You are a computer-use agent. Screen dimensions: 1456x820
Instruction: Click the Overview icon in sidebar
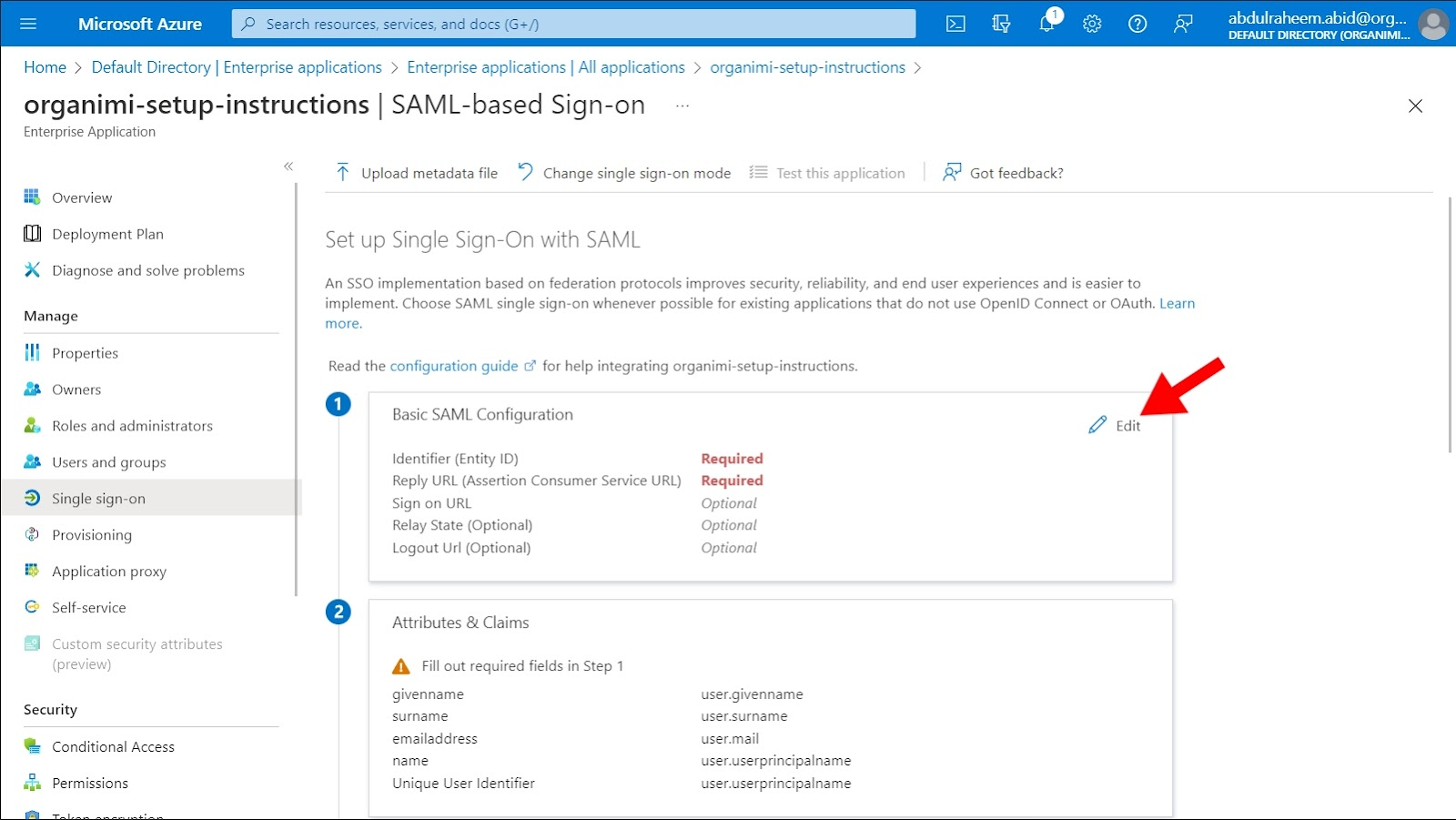(32, 197)
